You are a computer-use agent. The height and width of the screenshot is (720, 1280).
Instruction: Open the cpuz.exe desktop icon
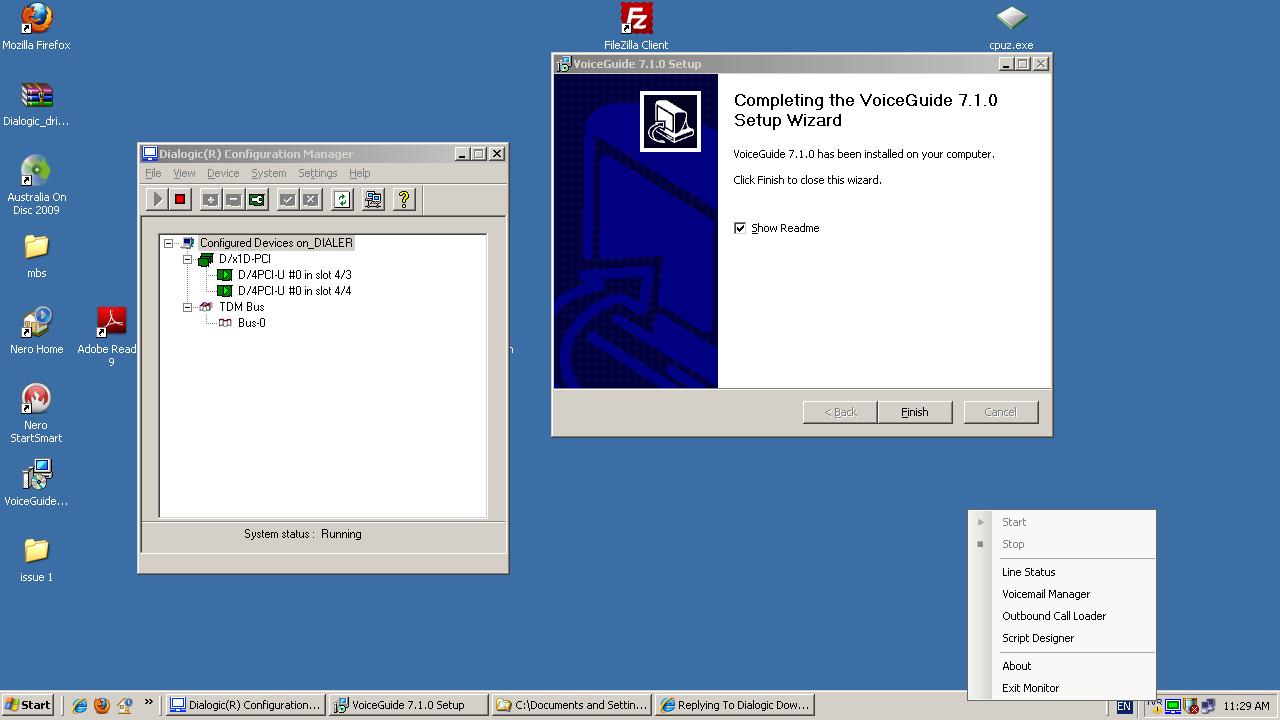[1011, 27]
